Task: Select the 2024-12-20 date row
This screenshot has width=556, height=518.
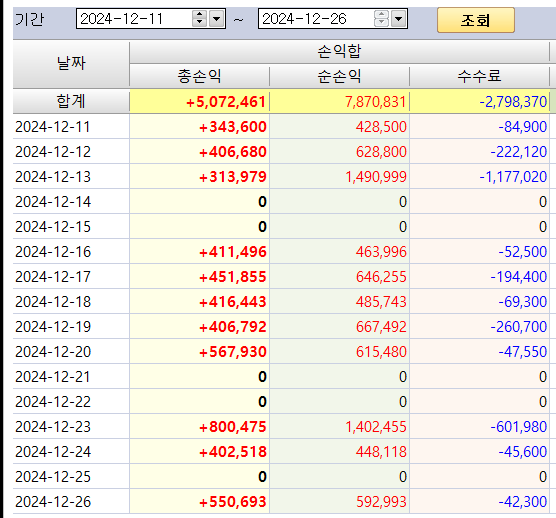Action: pyautogui.click(x=71, y=352)
